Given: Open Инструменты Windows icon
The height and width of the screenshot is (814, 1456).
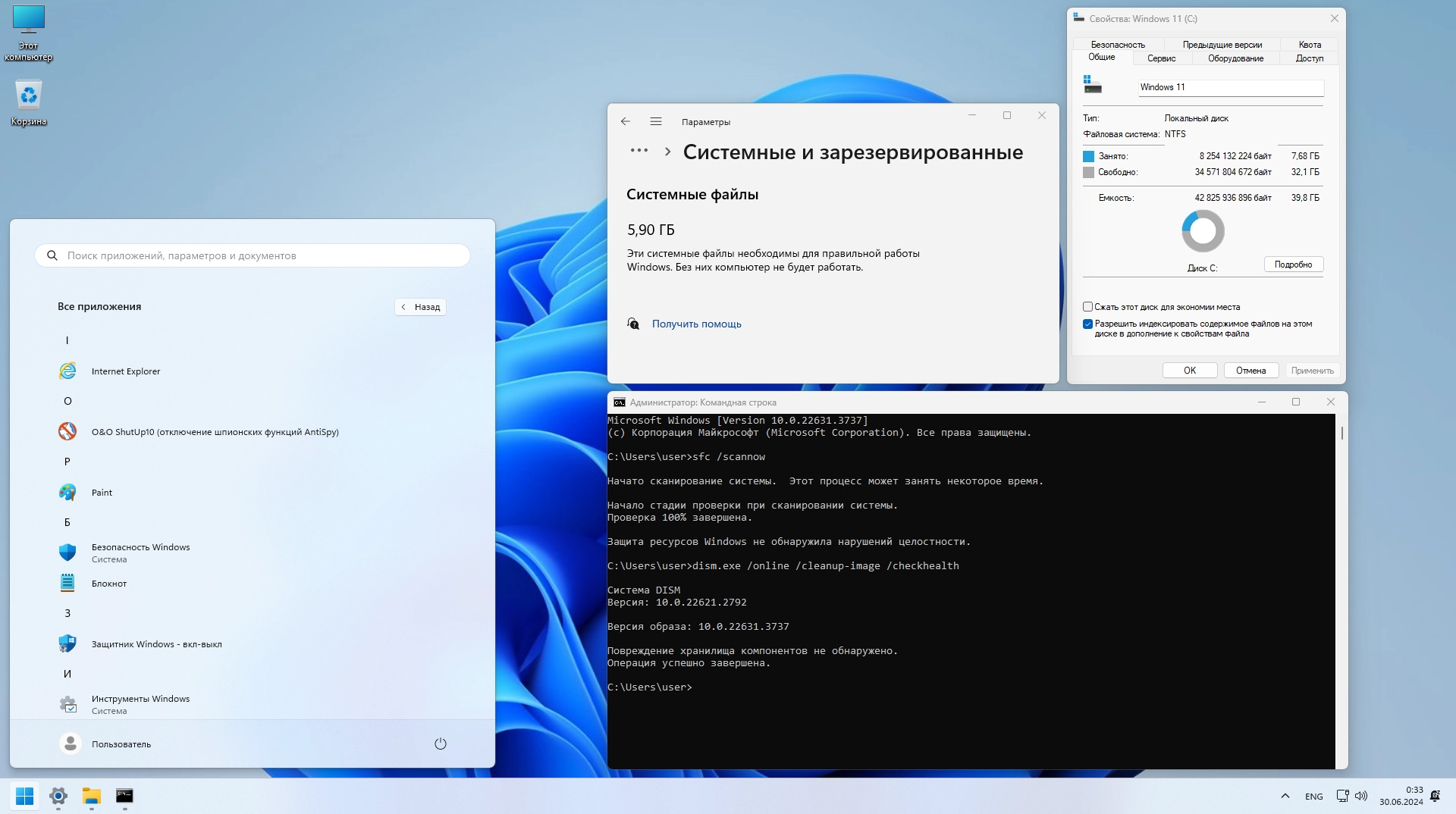Looking at the screenshot, I should (x=67, y=704).
